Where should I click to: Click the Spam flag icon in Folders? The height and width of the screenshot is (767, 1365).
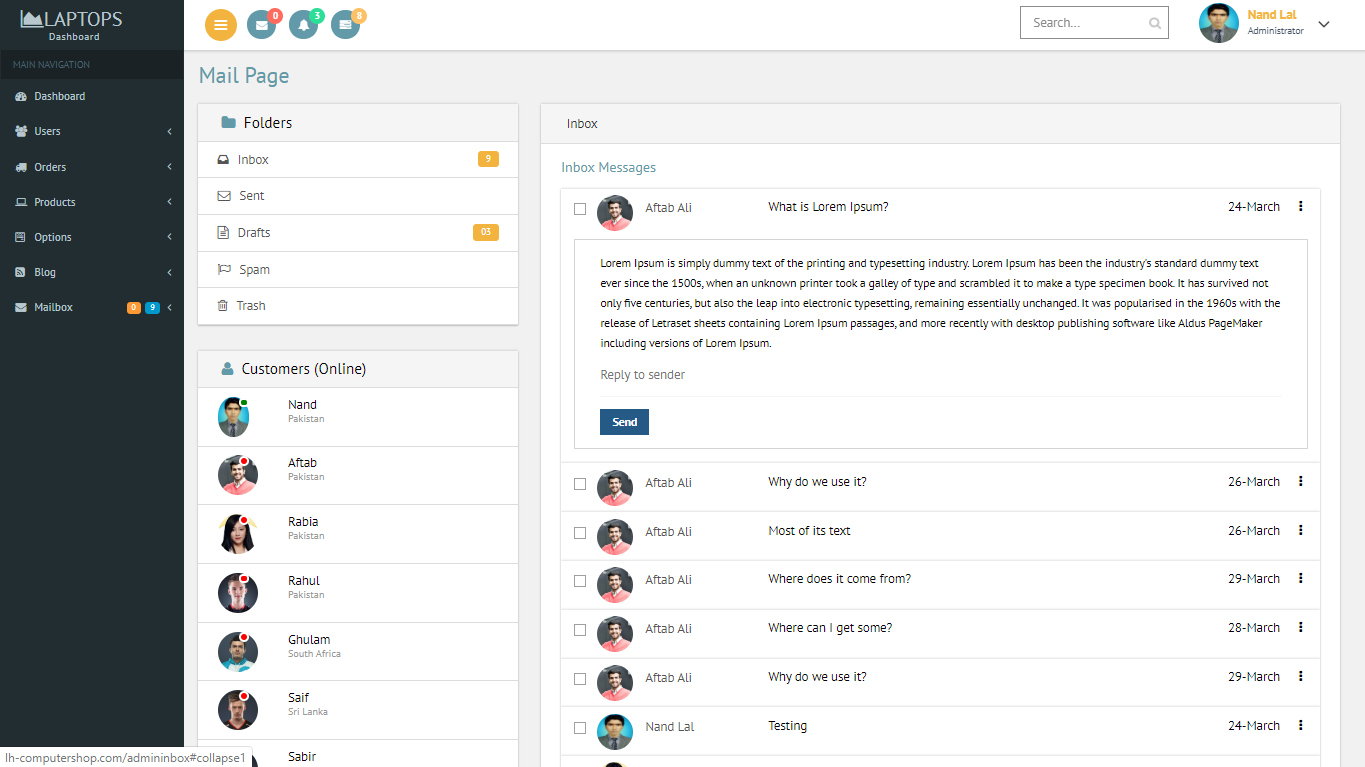coord(224,269)
